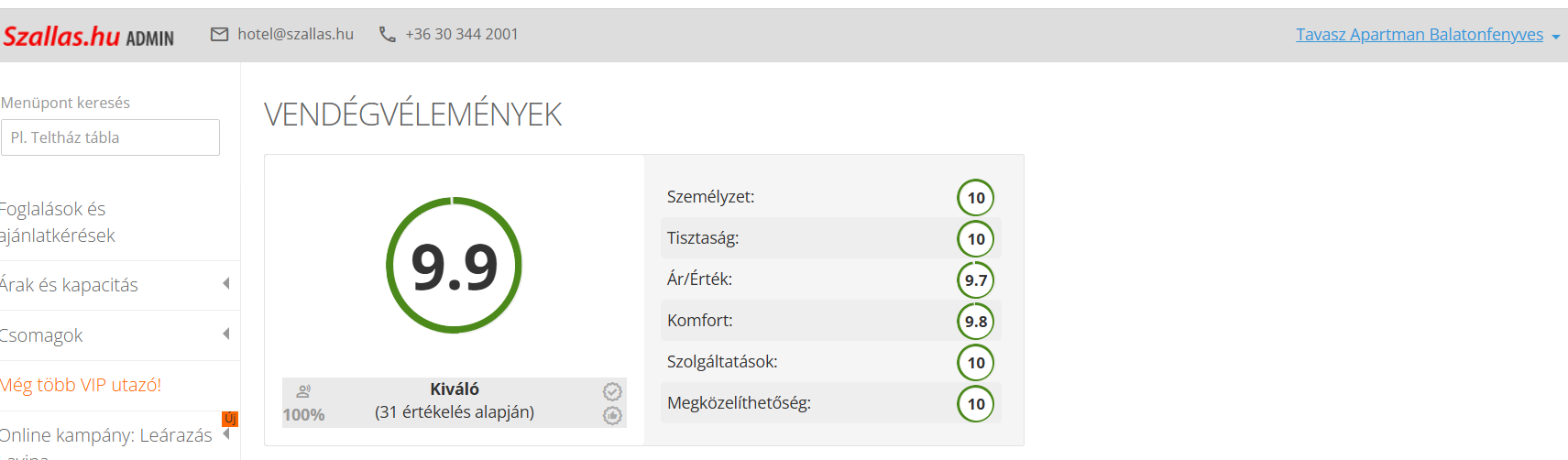
Task: Click the envelope email icon
Action: [x=219, y=34]
